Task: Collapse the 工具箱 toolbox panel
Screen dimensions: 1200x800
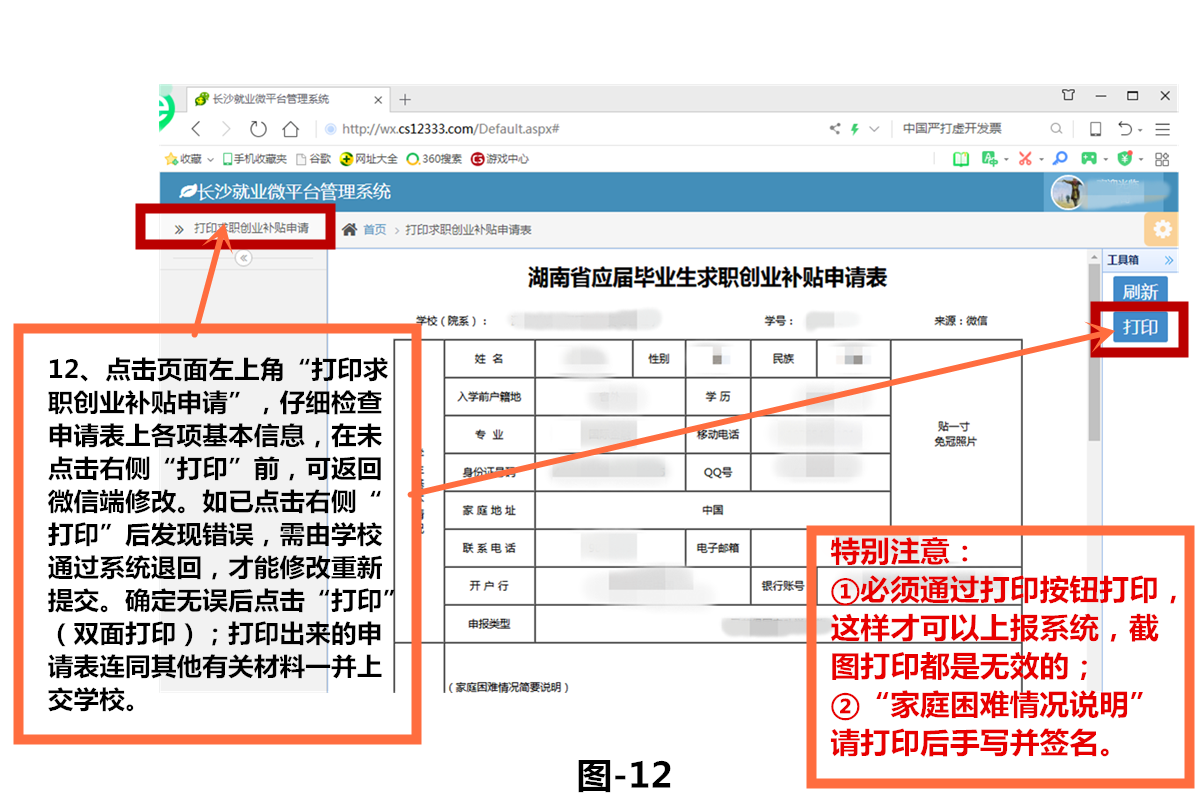Action: coord(1168,260)
